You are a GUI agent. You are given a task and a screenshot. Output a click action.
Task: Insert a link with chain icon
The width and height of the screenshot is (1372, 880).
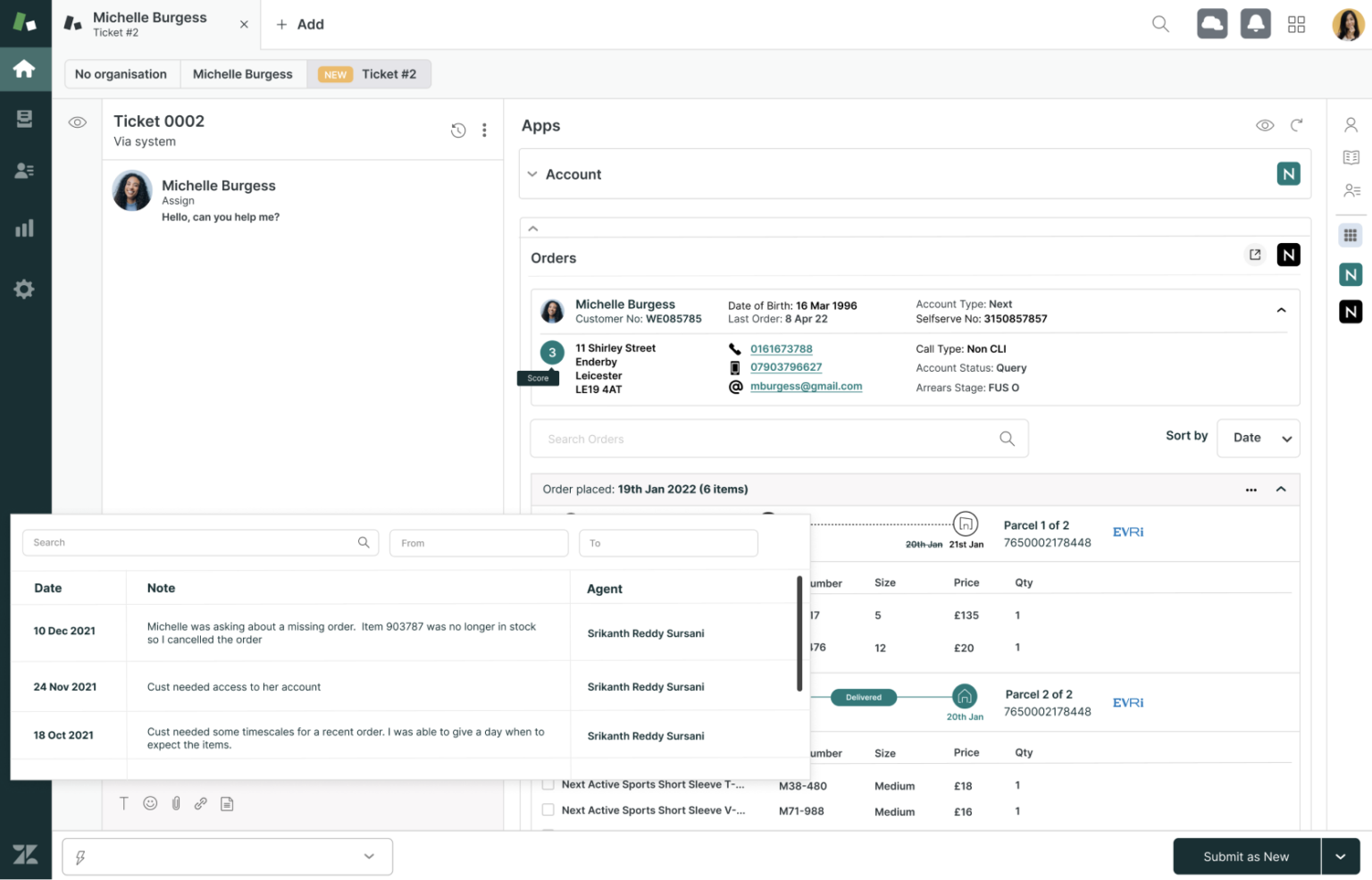pos(201,803)
